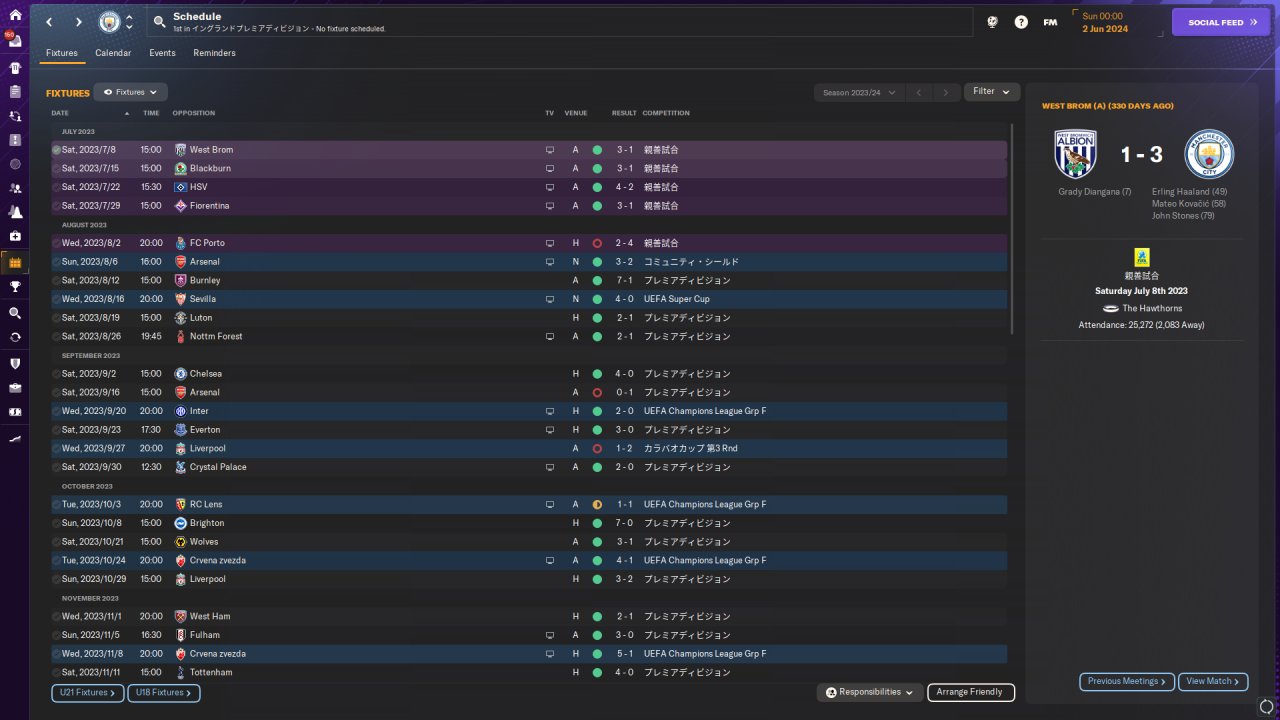Sort by the DATE column header
Viewport: 1280px width, 720px height.
tap(60, 113)
